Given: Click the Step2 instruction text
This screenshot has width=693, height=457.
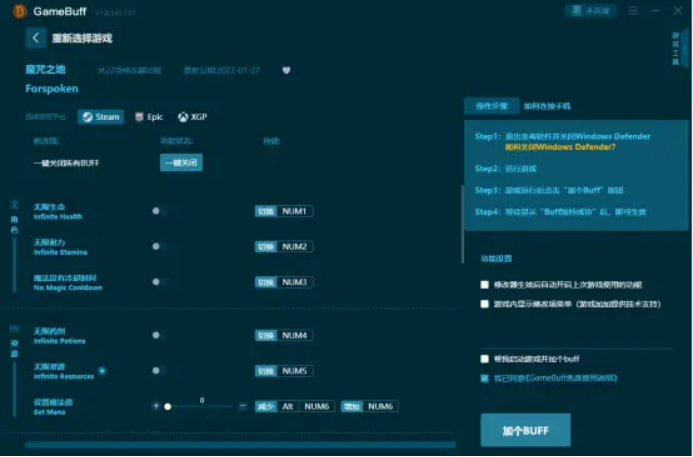Looking at the screenshot, I should (506, 169).
